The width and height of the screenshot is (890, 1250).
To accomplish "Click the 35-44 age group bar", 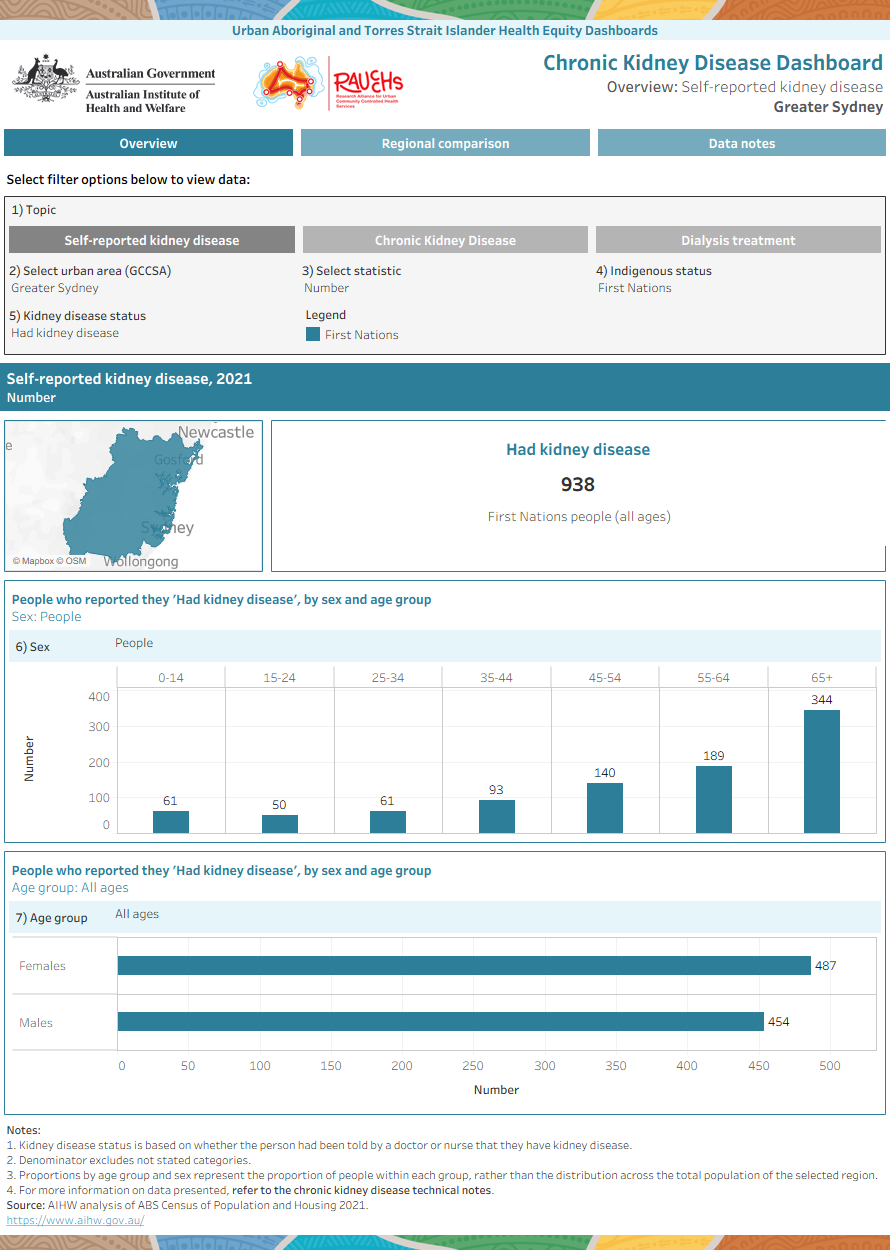I will point(497,816).
